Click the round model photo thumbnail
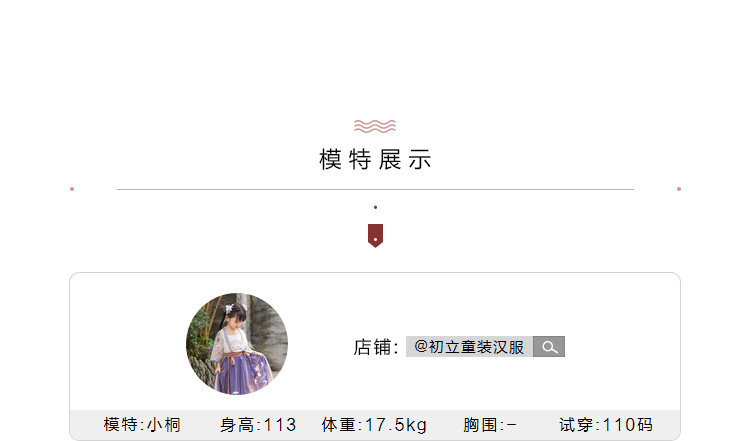Image resolution: width=750 pixels, height=441 pixels. coord(237,344)
